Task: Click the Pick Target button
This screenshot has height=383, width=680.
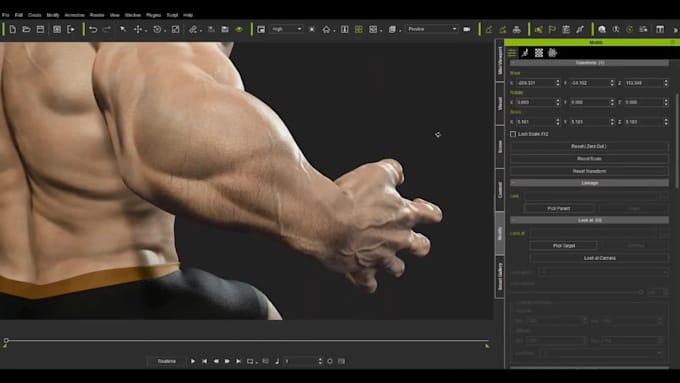Action: pyautogui.click(x=564, y=246)
